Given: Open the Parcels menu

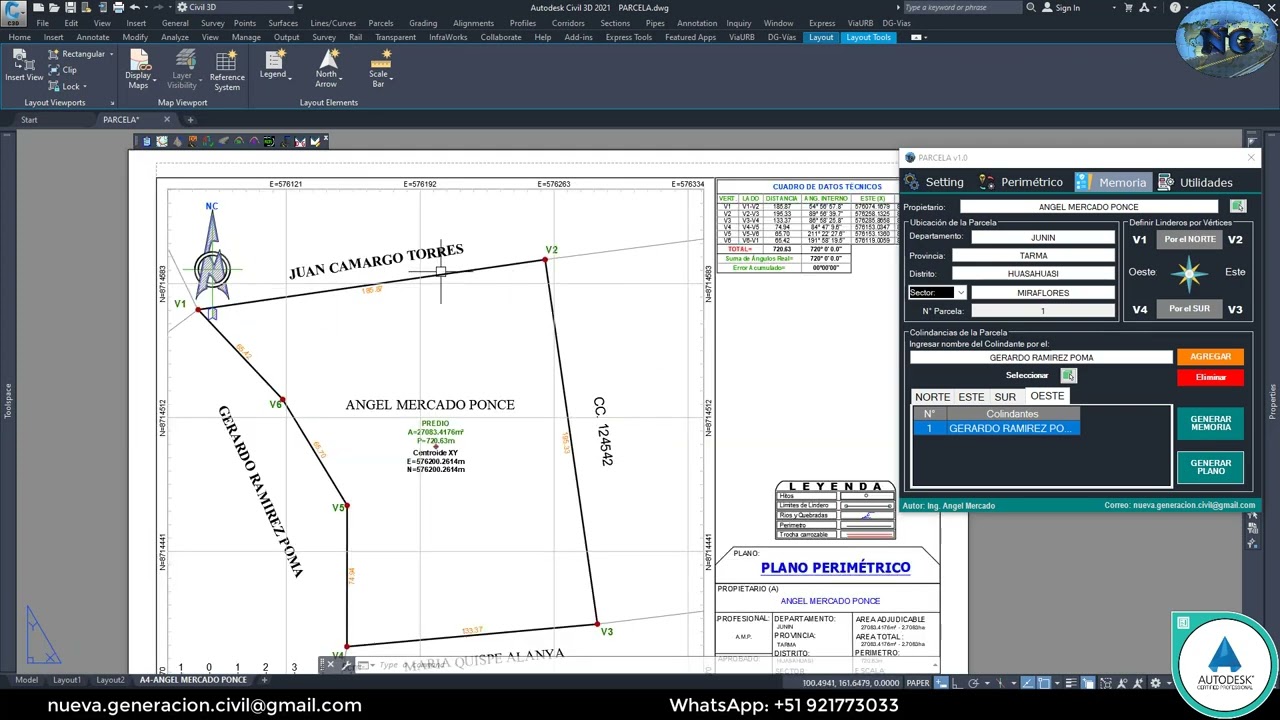Looking at the screenshot, I should (381, 23).
